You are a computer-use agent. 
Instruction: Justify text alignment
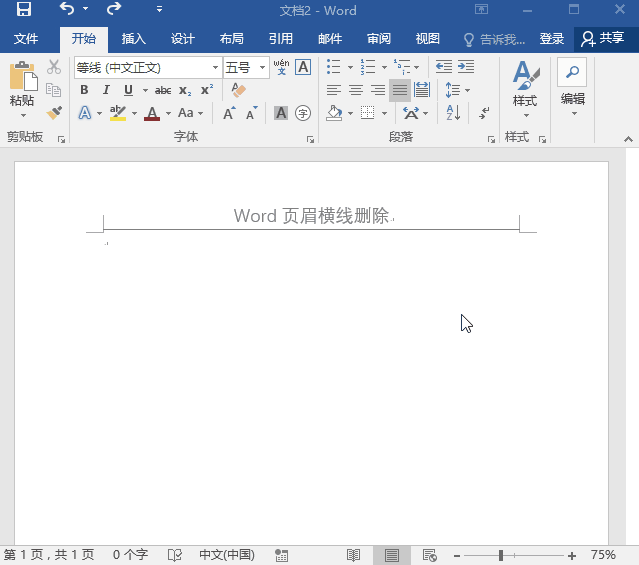tap(400, 90)
